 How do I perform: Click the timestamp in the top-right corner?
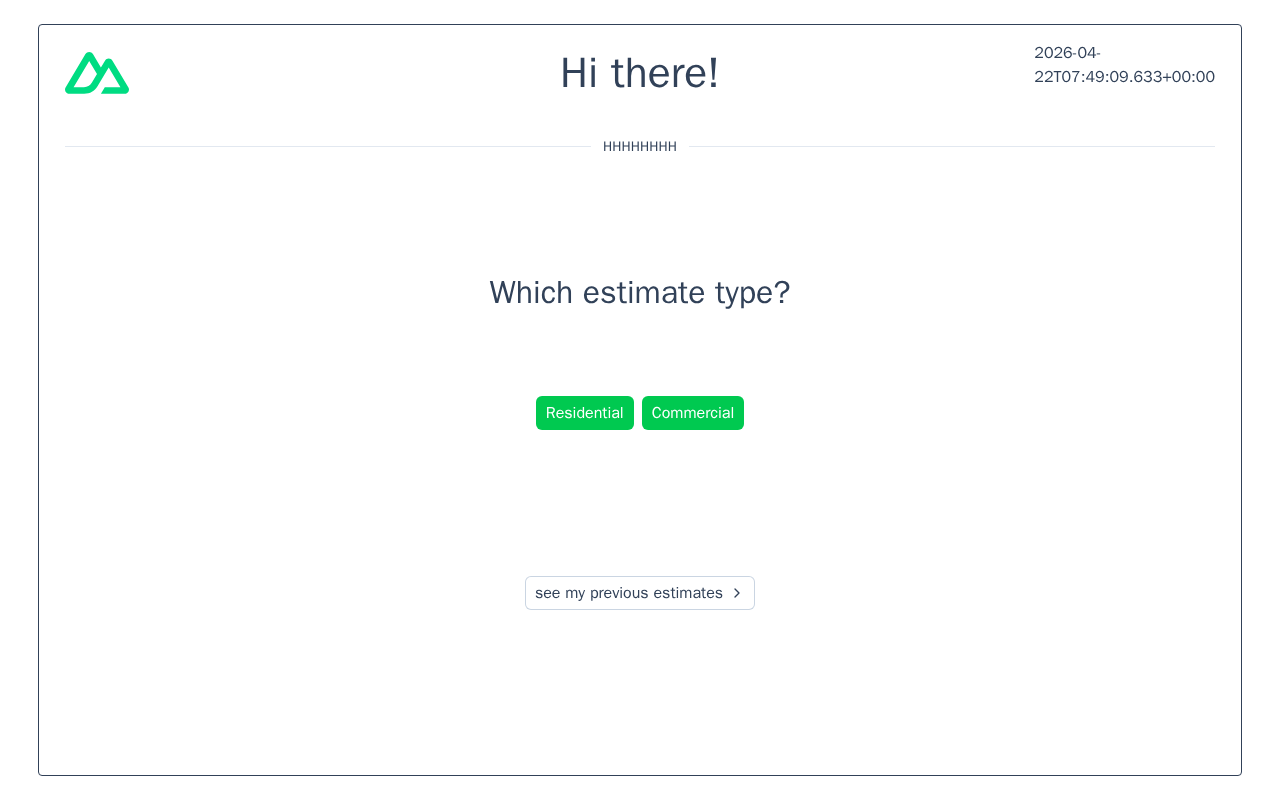point(1124,65)
